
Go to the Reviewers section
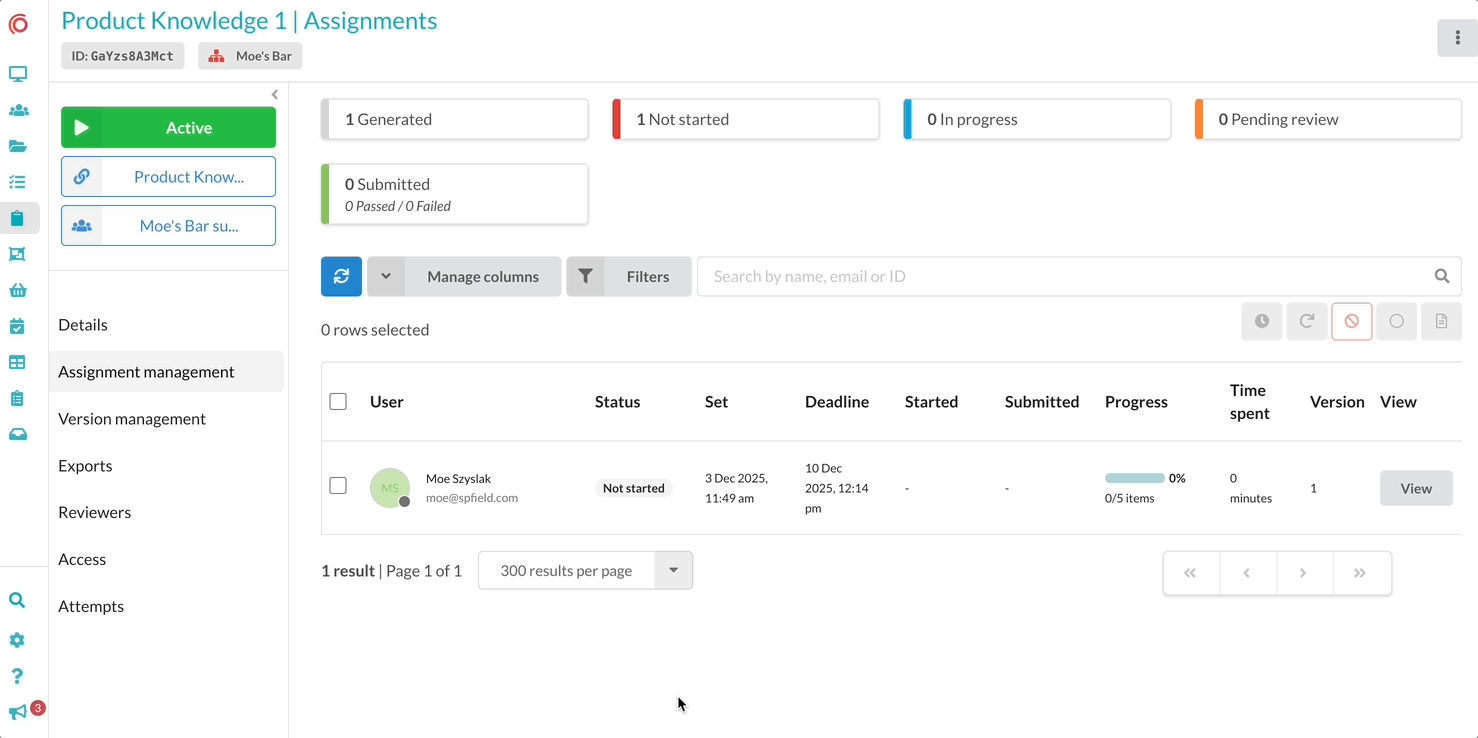(95, 512)
